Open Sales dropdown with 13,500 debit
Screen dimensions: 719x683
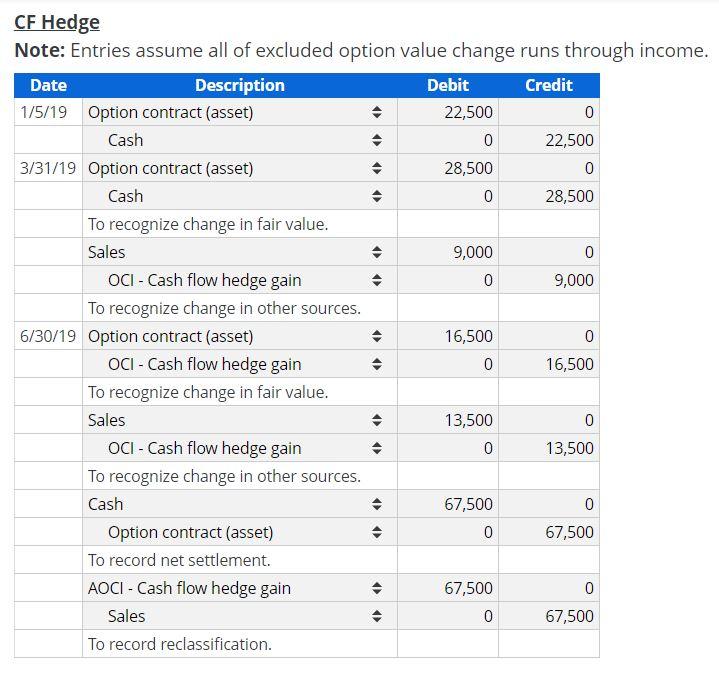coord(240,420)
